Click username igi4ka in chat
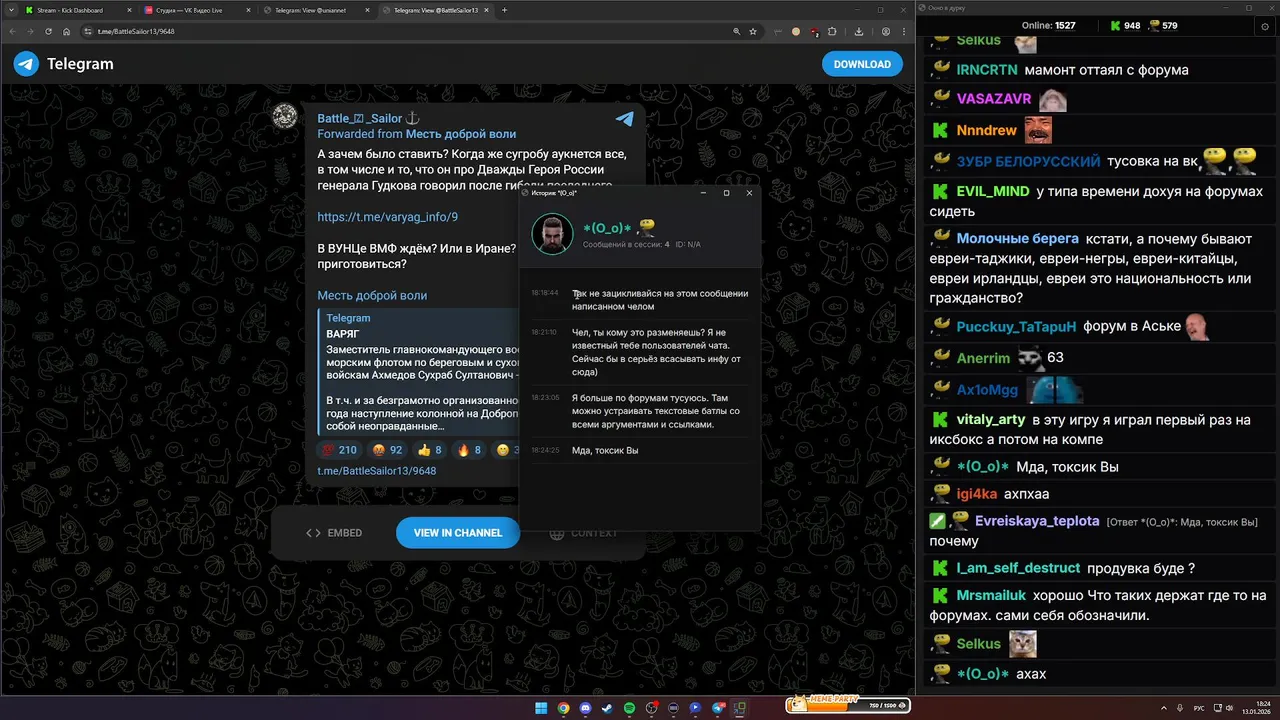The image size is (1280, 720). pos(977,493)
